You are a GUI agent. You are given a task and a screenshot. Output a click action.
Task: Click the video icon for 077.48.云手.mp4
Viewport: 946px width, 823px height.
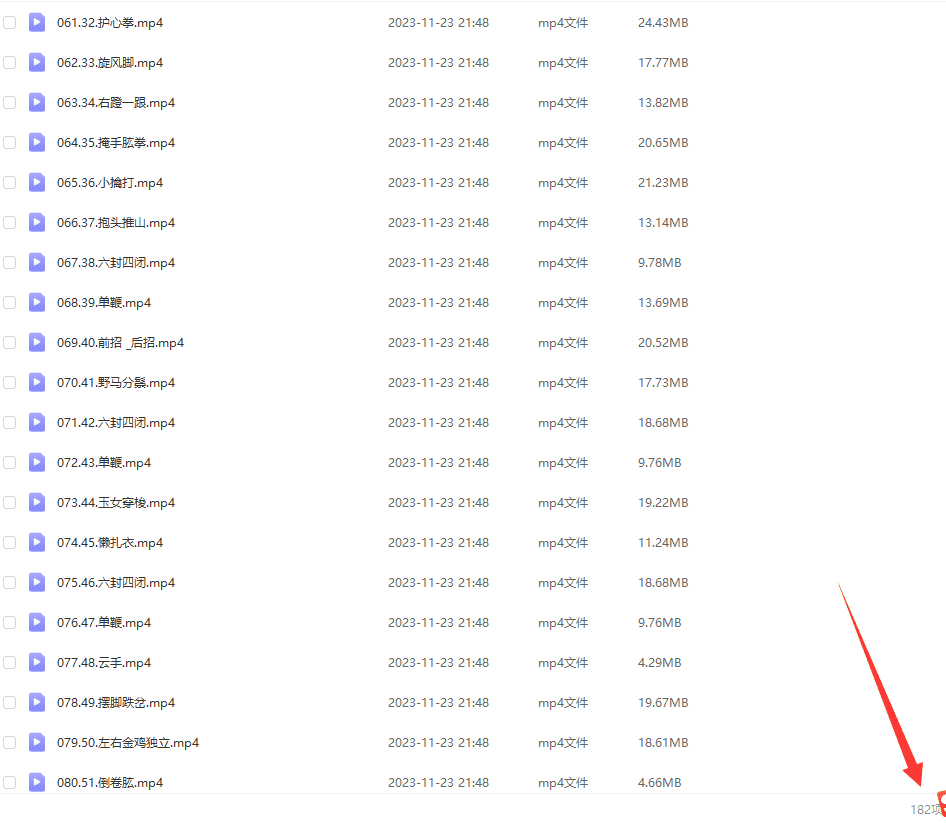pyautogui.click(x=37, y=662)
